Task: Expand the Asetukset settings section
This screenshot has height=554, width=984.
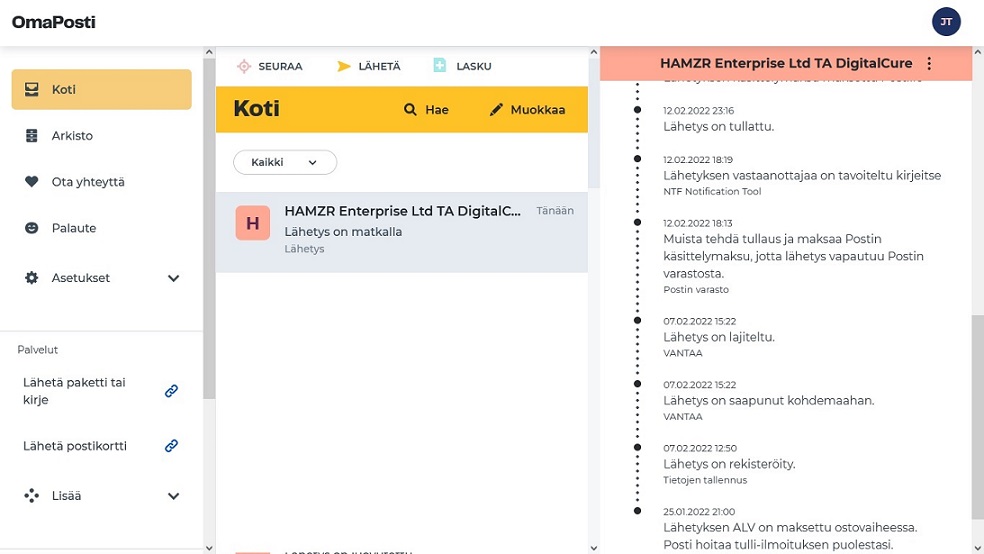Action: (173, 278)
